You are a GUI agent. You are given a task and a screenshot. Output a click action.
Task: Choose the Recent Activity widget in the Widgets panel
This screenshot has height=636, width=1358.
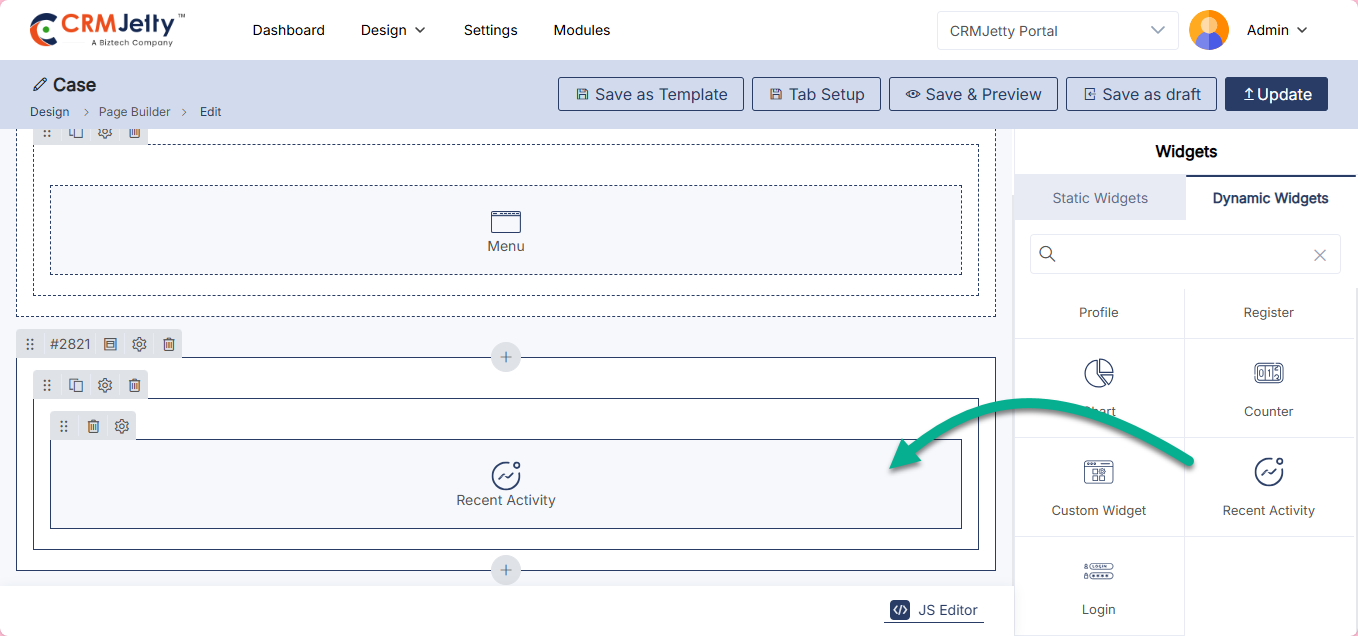pyautogui.click(x=1268, y=487)
